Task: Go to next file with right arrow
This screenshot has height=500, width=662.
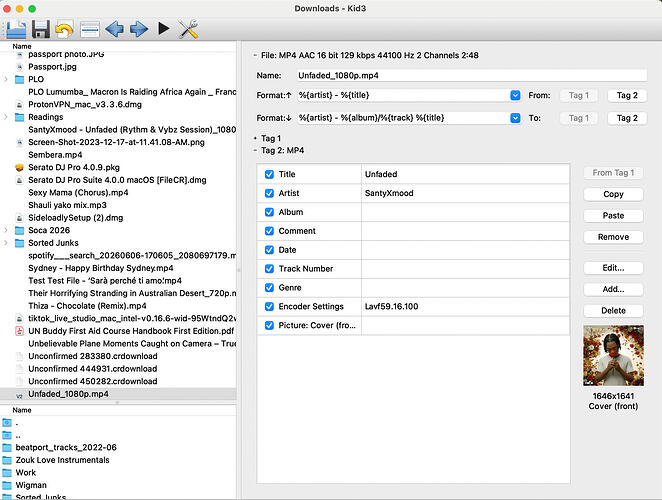Action: coord(139,30)
